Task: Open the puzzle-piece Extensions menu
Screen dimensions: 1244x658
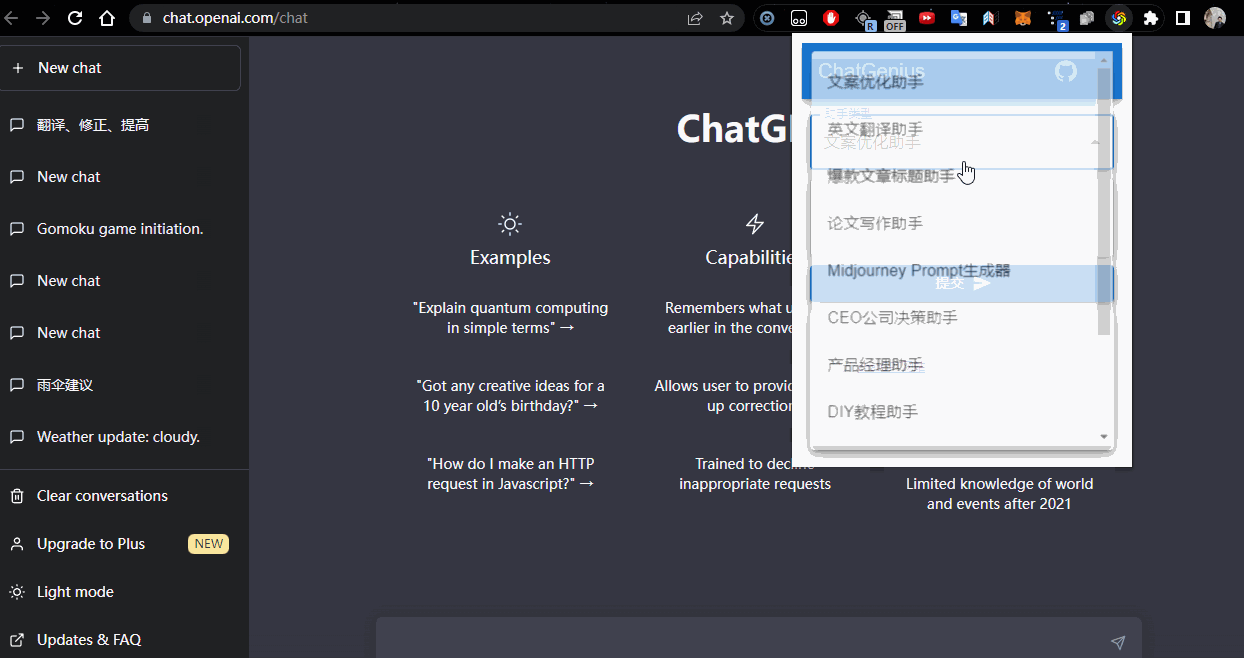Action: (1151, 18)
